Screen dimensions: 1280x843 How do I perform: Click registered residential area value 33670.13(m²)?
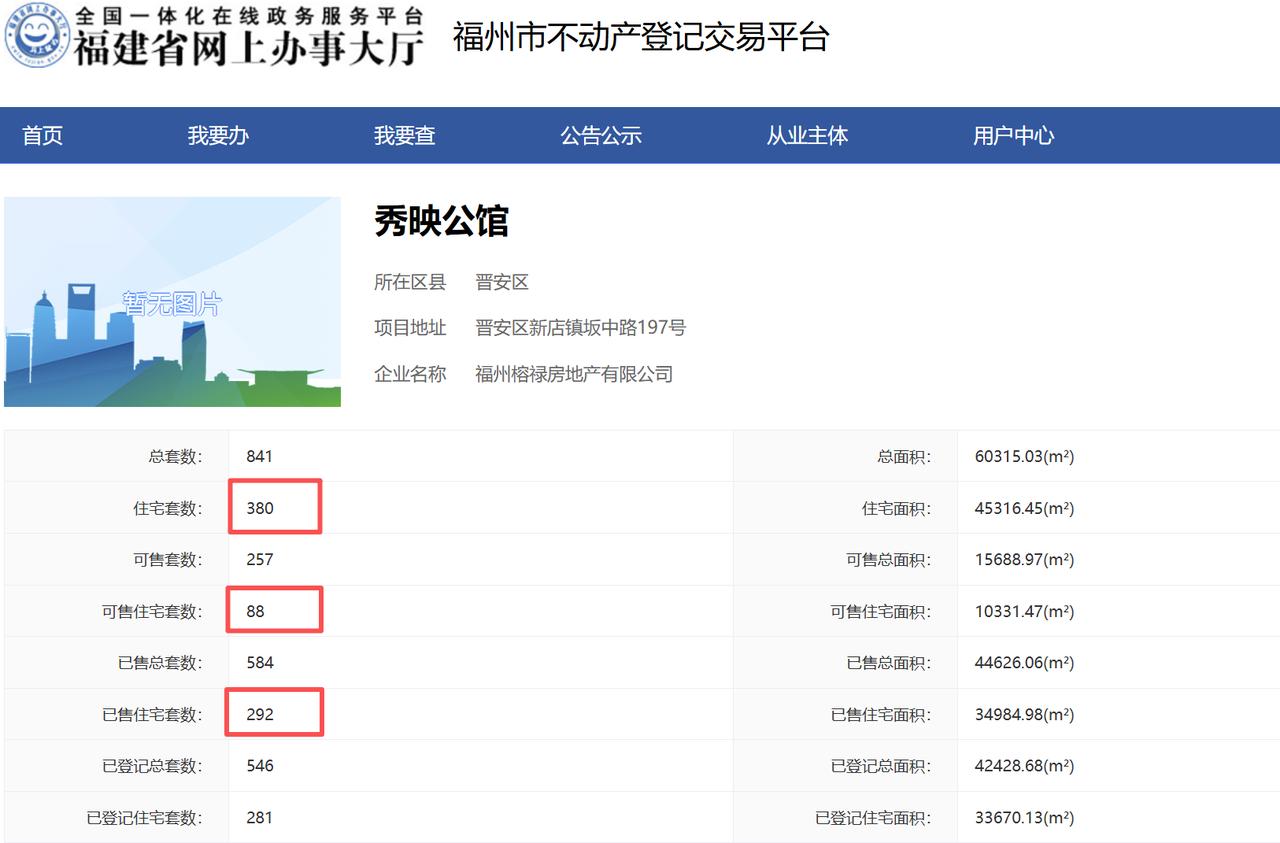(1024, 818)
